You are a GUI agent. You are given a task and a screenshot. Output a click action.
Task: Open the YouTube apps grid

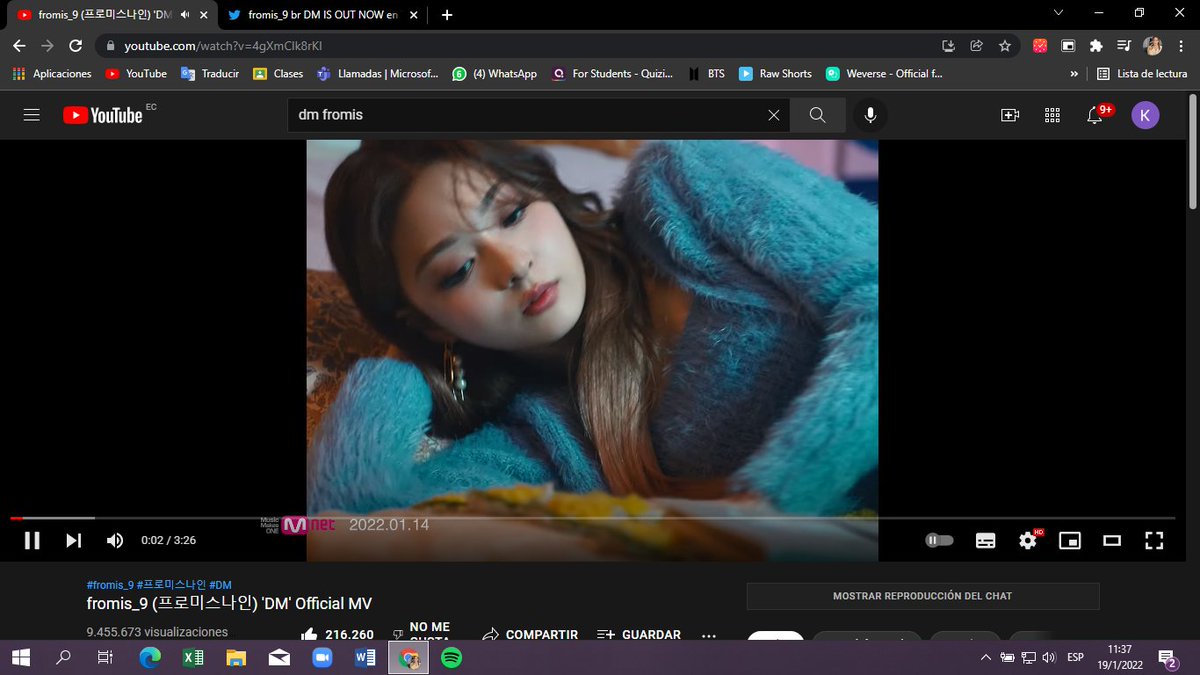pos(1052,115)
